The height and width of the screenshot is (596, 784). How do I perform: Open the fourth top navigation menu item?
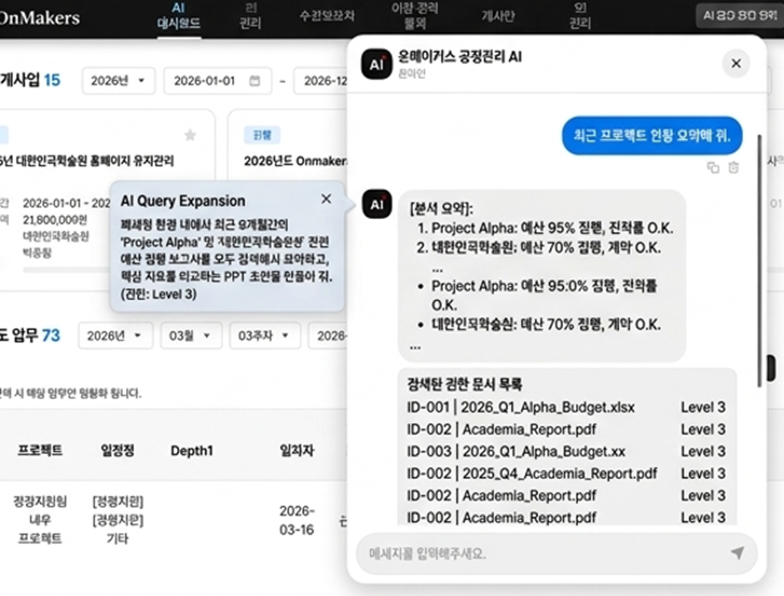(415, 16)
